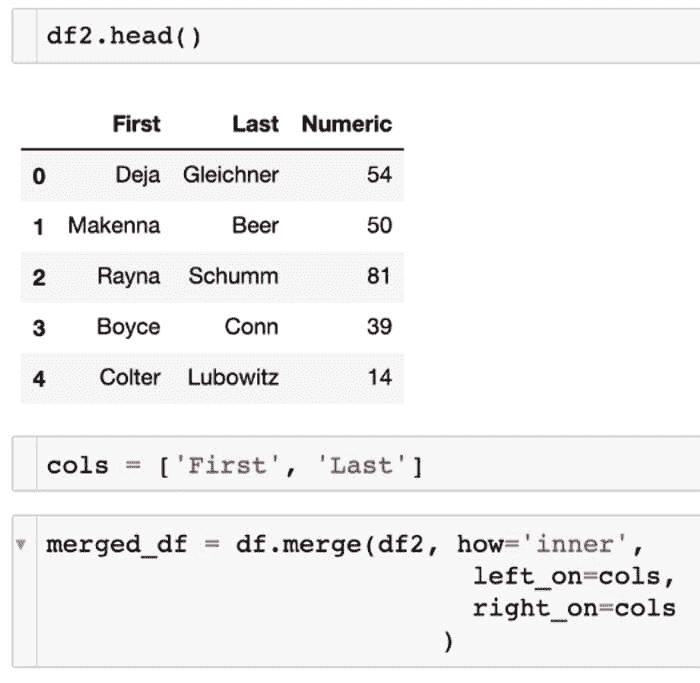Select row index 3 in the table
Image resolution: width=700 pixels, height=683 pixels.
tap(39, 327)
